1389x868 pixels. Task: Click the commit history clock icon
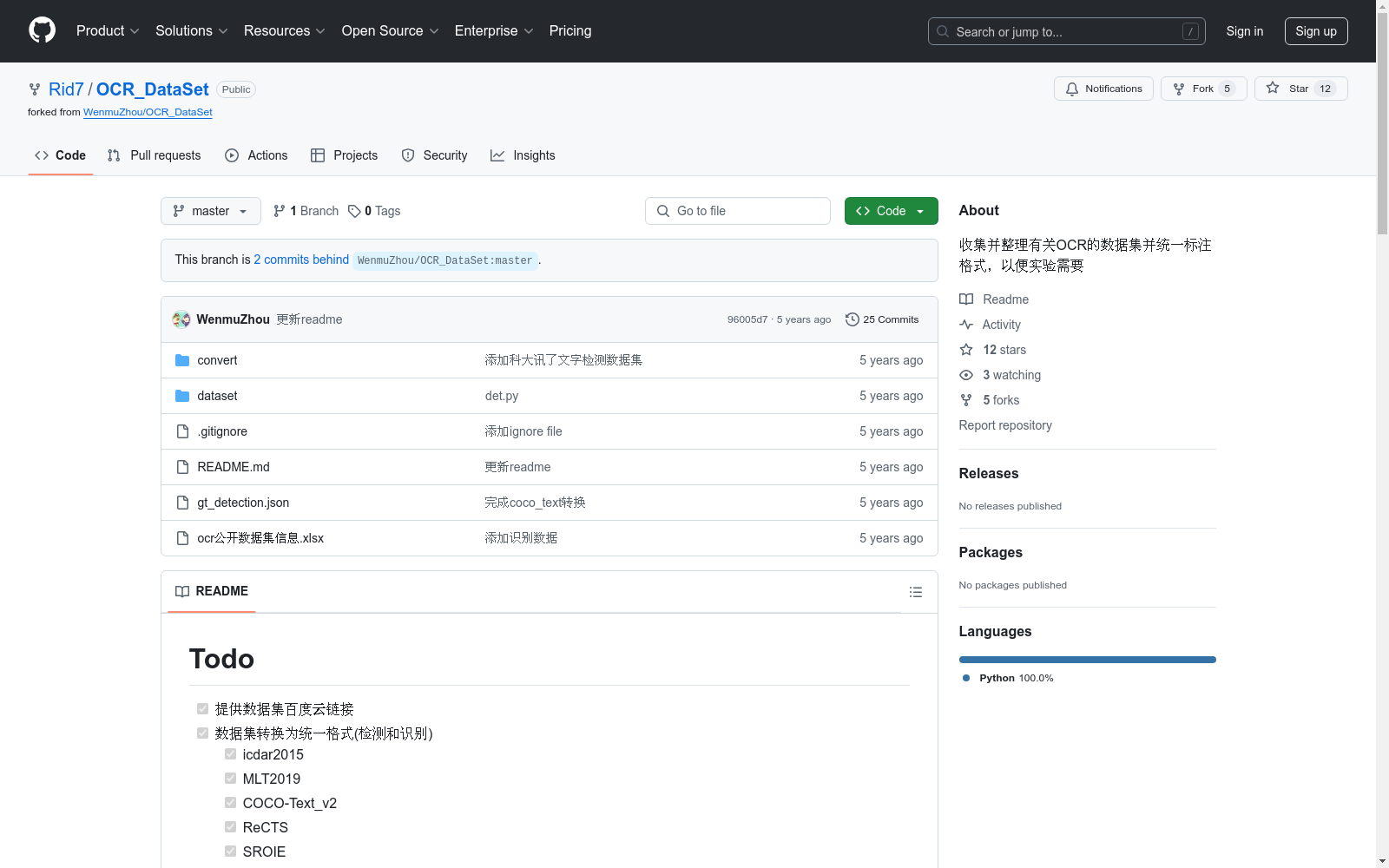point(852,319)
